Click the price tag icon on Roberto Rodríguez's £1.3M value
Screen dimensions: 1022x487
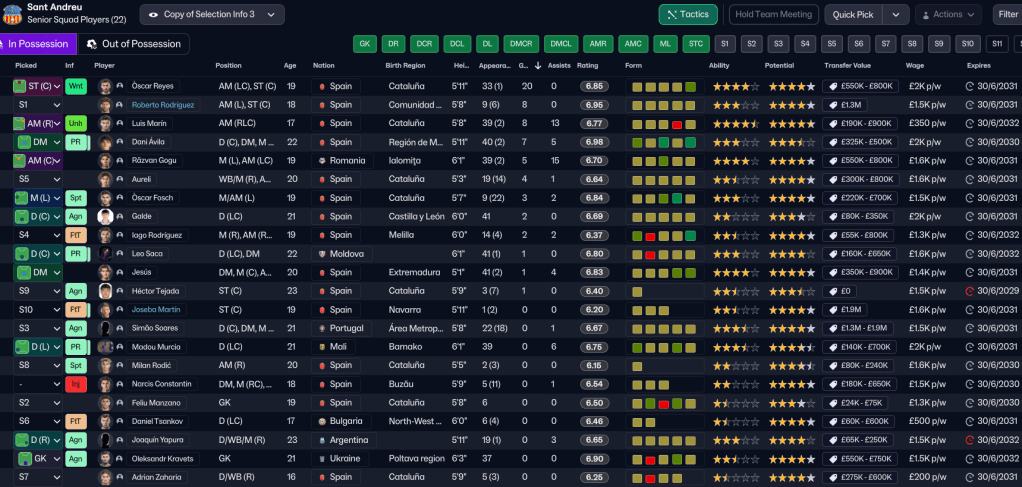(x=832, y=105)
